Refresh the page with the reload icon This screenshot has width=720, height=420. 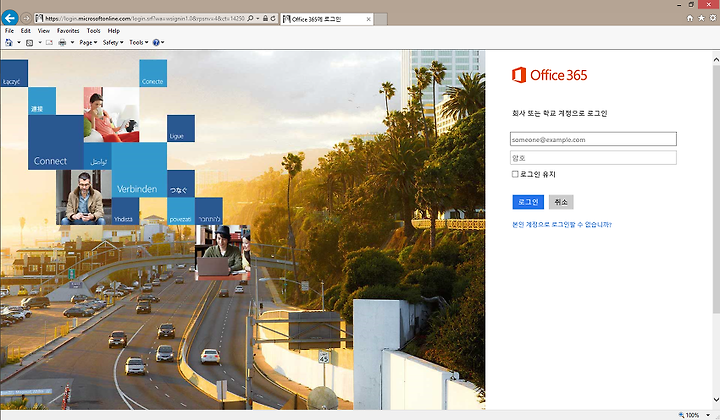tap(273, 18)
